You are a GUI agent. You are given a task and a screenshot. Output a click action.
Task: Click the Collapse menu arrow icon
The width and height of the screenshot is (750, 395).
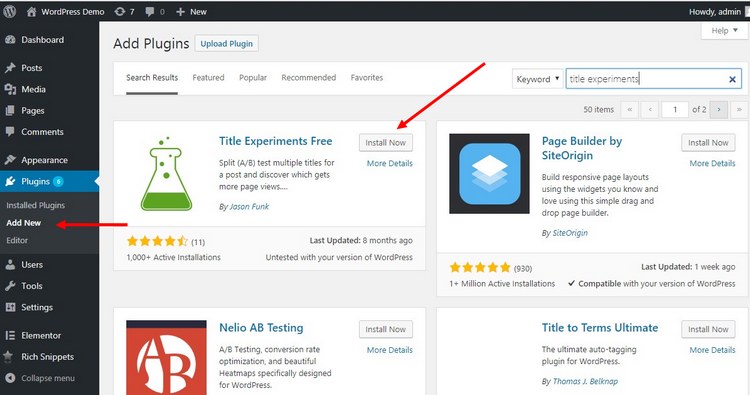10,378
